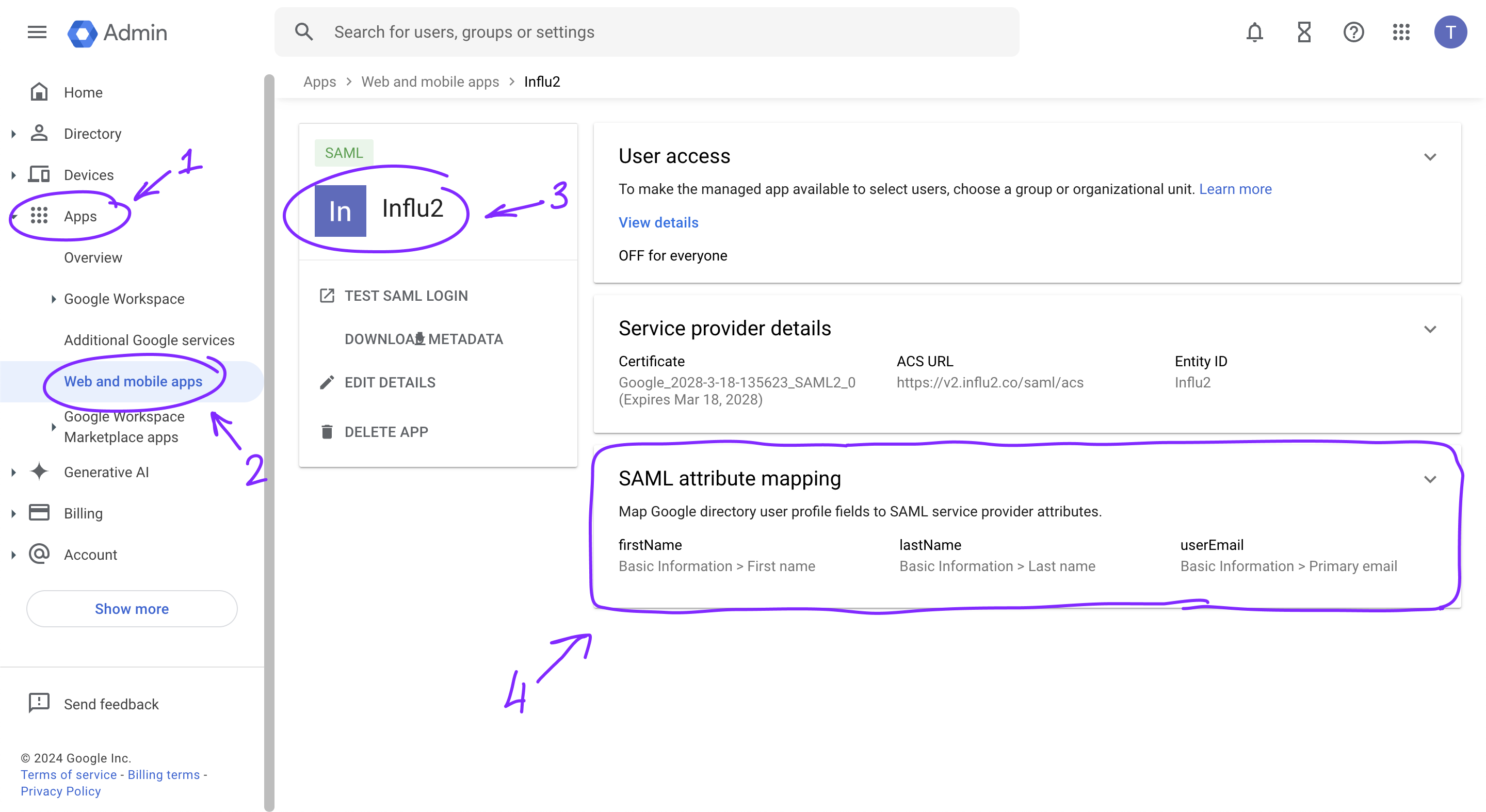Click the userEmail attribute mapping
Viewport: 1486px width, 812px height.
(x=1289, y=556)
